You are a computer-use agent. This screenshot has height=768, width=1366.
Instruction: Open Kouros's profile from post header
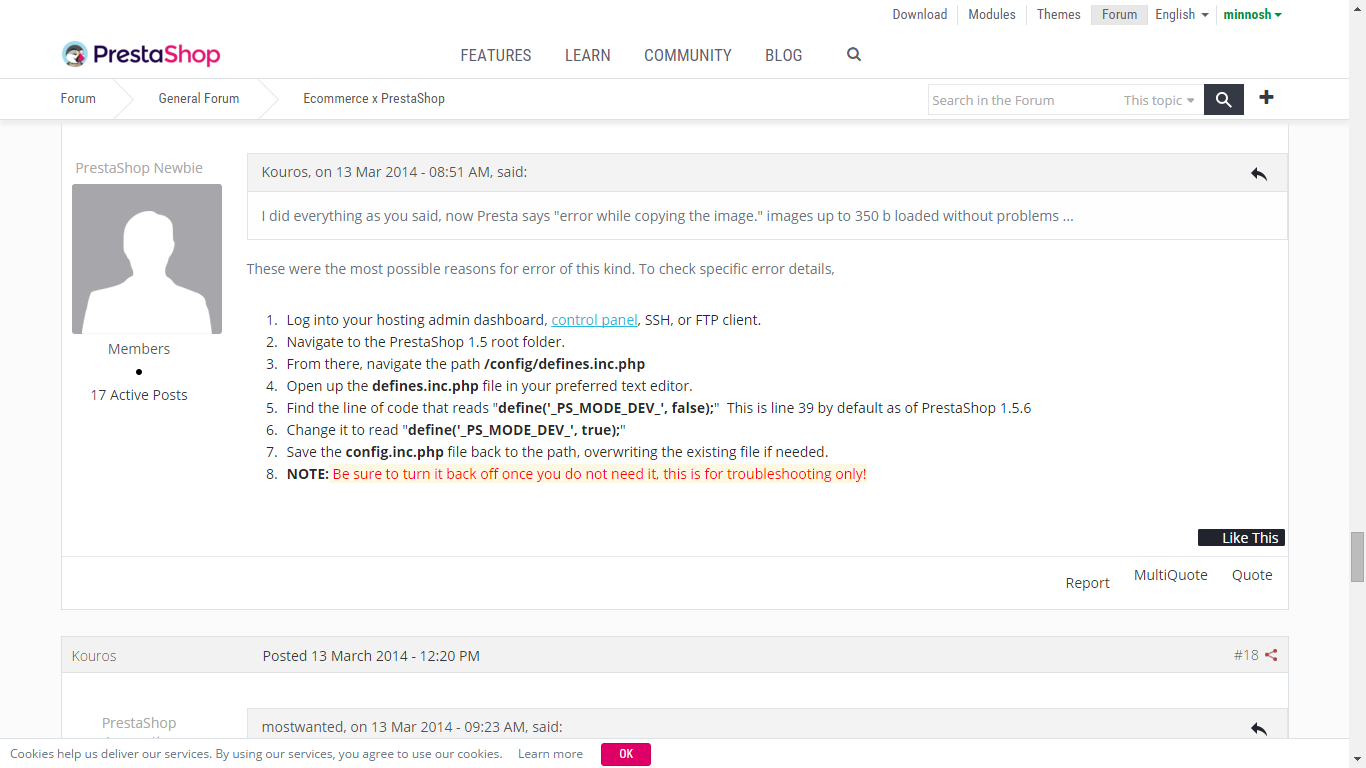click(94, 656)
